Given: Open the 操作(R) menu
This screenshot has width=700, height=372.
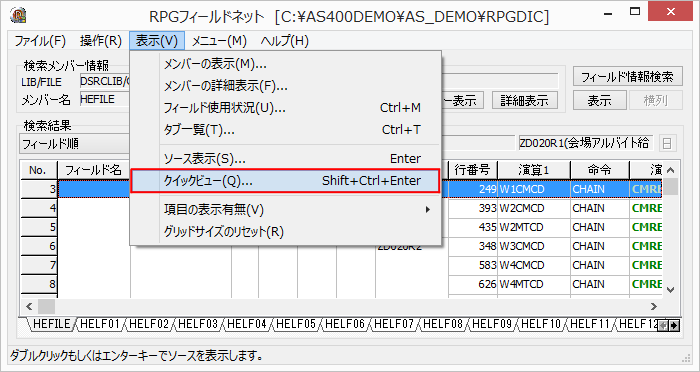Looking at the screenshot, I should click(101, 41).
